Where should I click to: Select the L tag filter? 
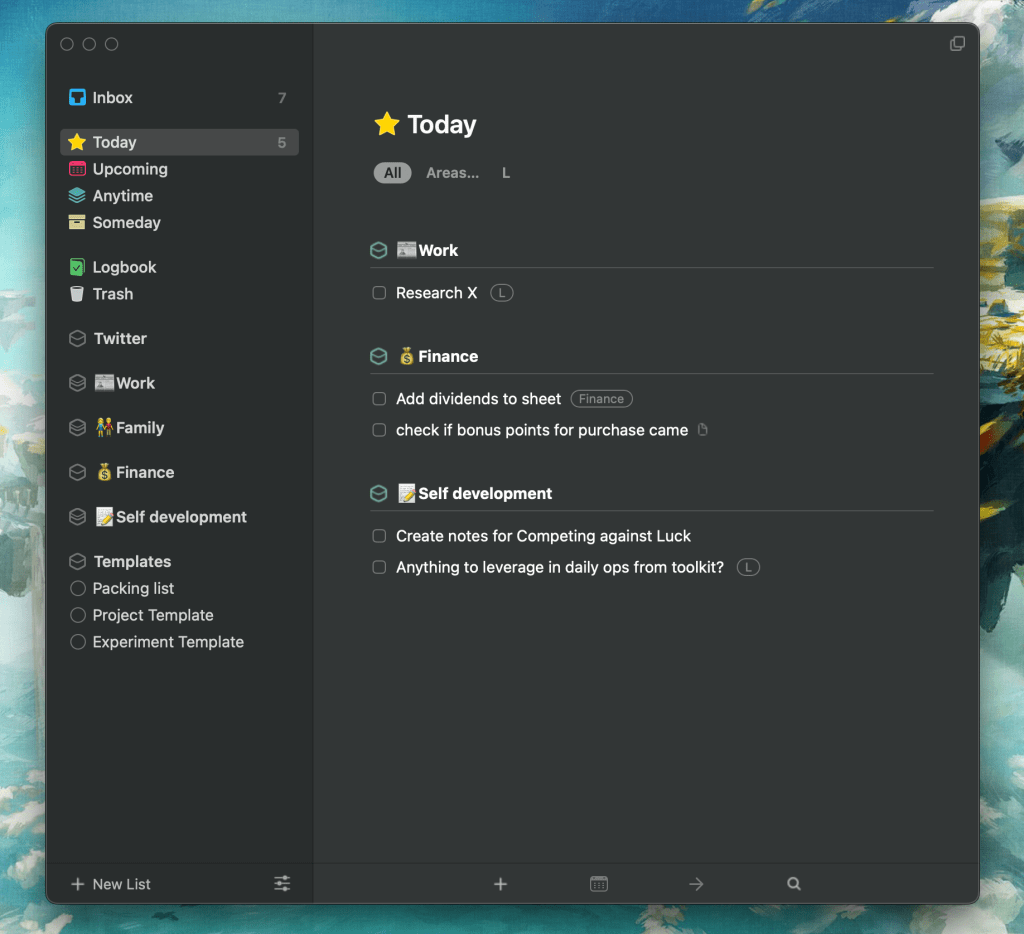pos(505,173)
